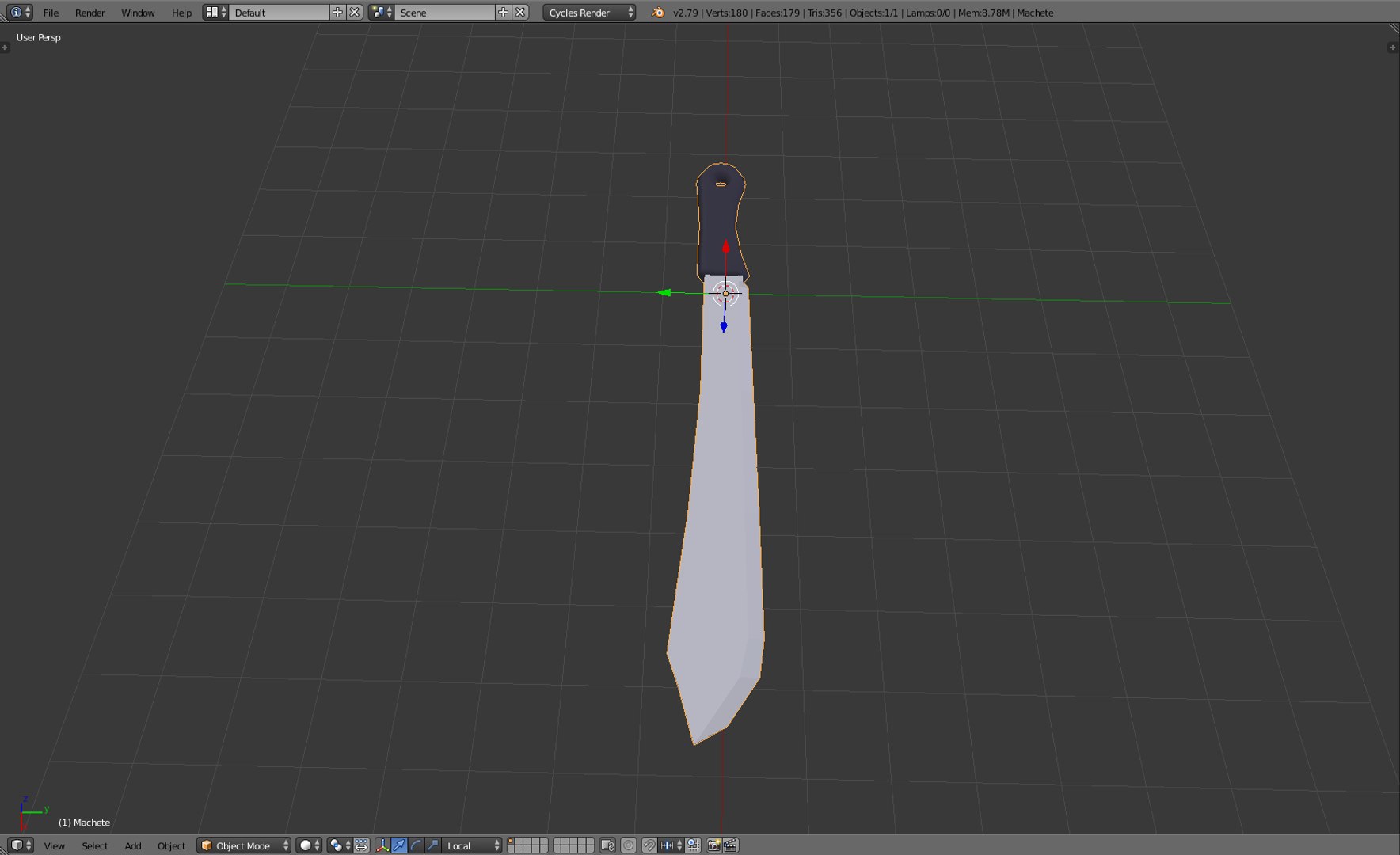Open the pivot point selector
1400x855 pixels.
coord(340,845)
